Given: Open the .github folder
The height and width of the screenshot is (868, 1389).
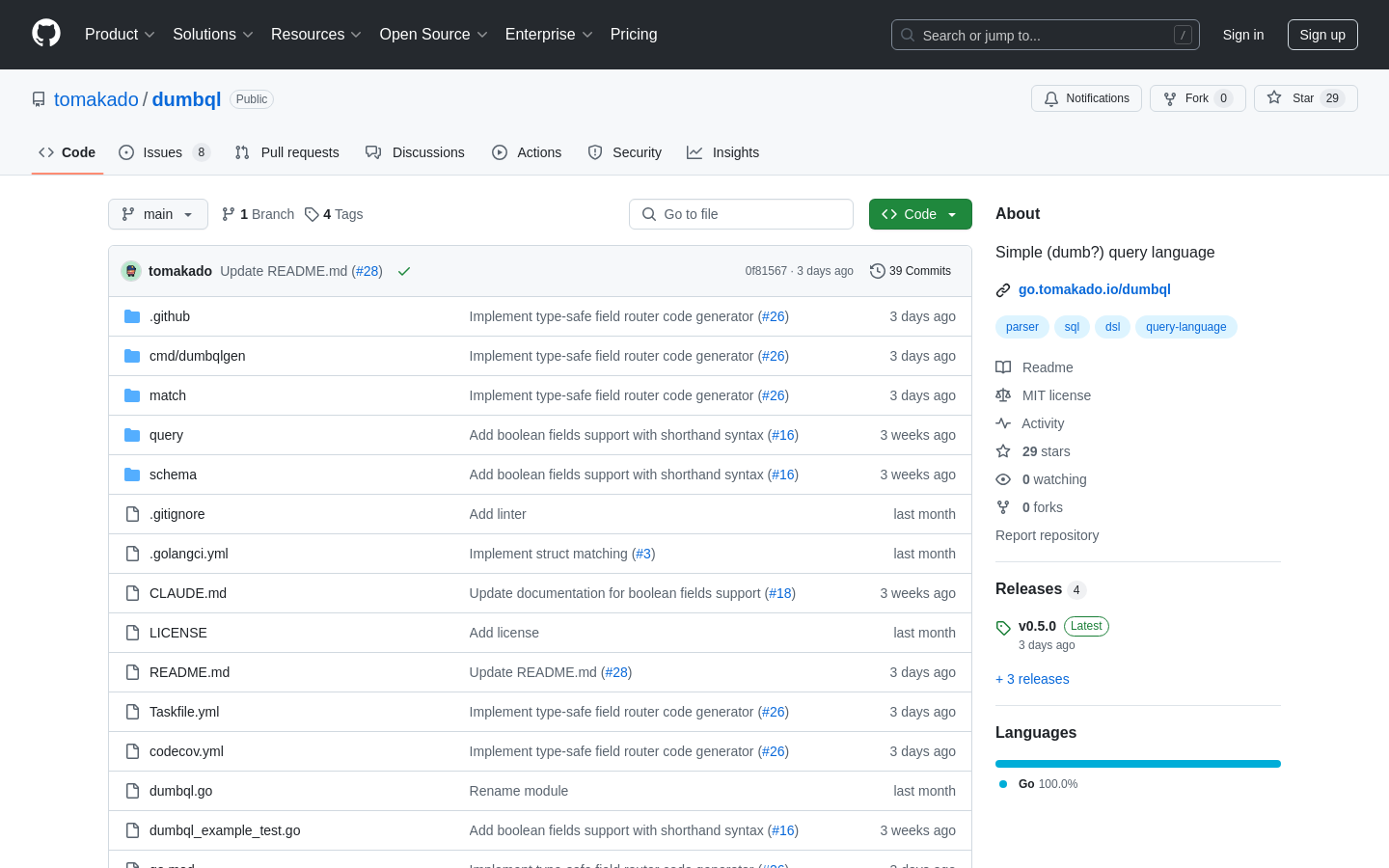Looking at the screenshot, I should (170, 316).
